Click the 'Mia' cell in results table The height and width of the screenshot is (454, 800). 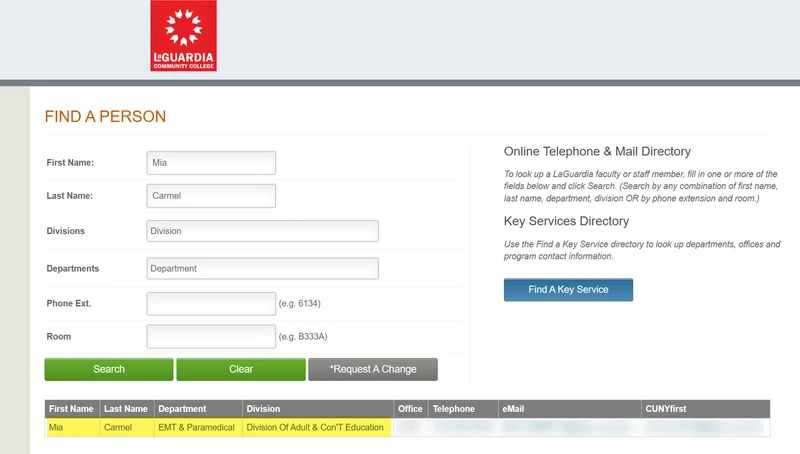pyautogui.click(x=72, y=427)
